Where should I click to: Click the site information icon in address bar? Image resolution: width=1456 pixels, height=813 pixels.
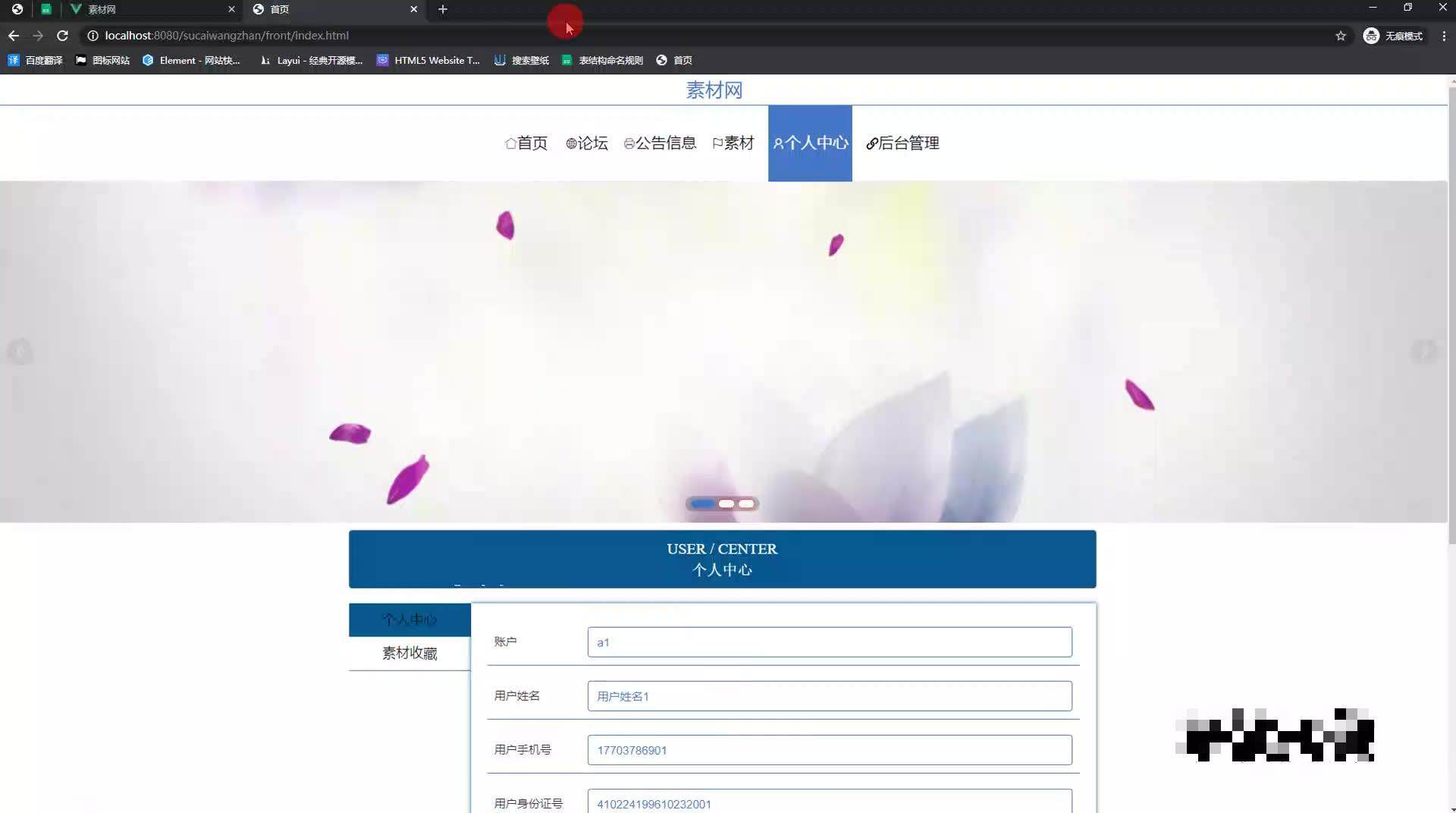pos(93,36)
